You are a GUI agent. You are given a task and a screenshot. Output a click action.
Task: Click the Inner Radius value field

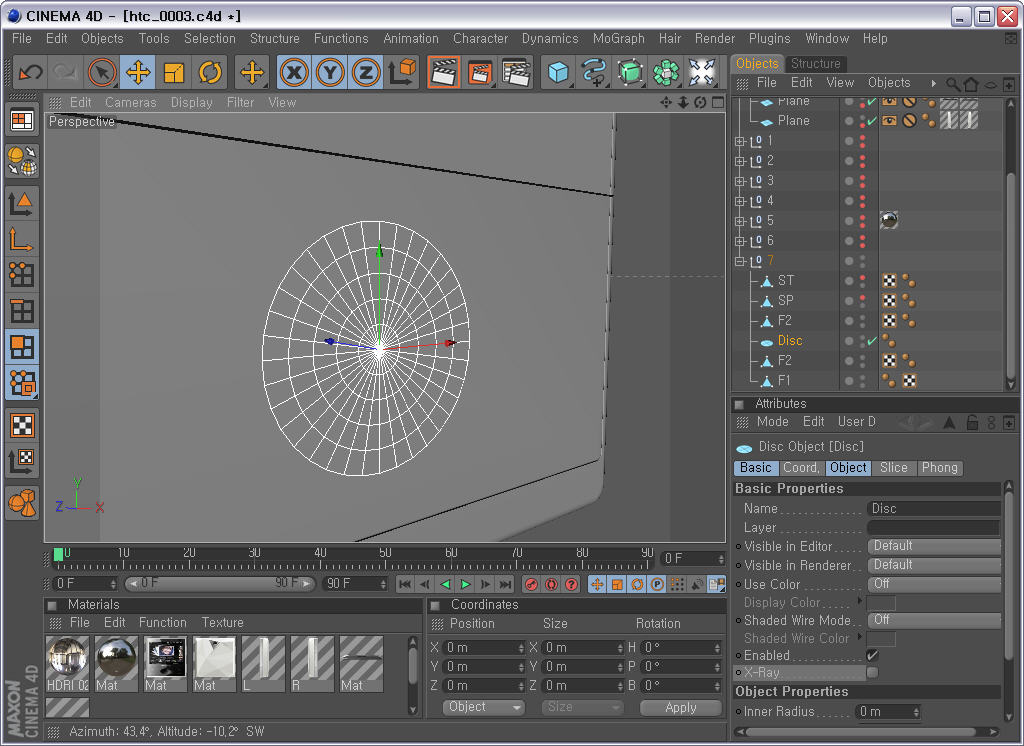click(888, 711)
